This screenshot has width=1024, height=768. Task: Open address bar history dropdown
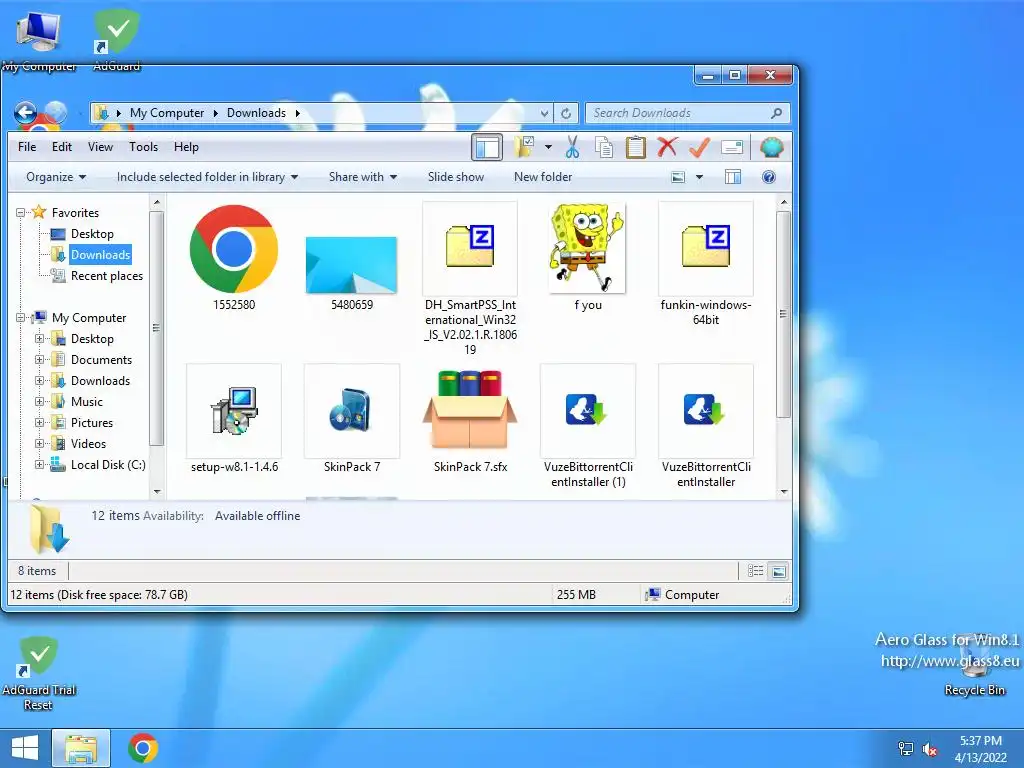544,113
